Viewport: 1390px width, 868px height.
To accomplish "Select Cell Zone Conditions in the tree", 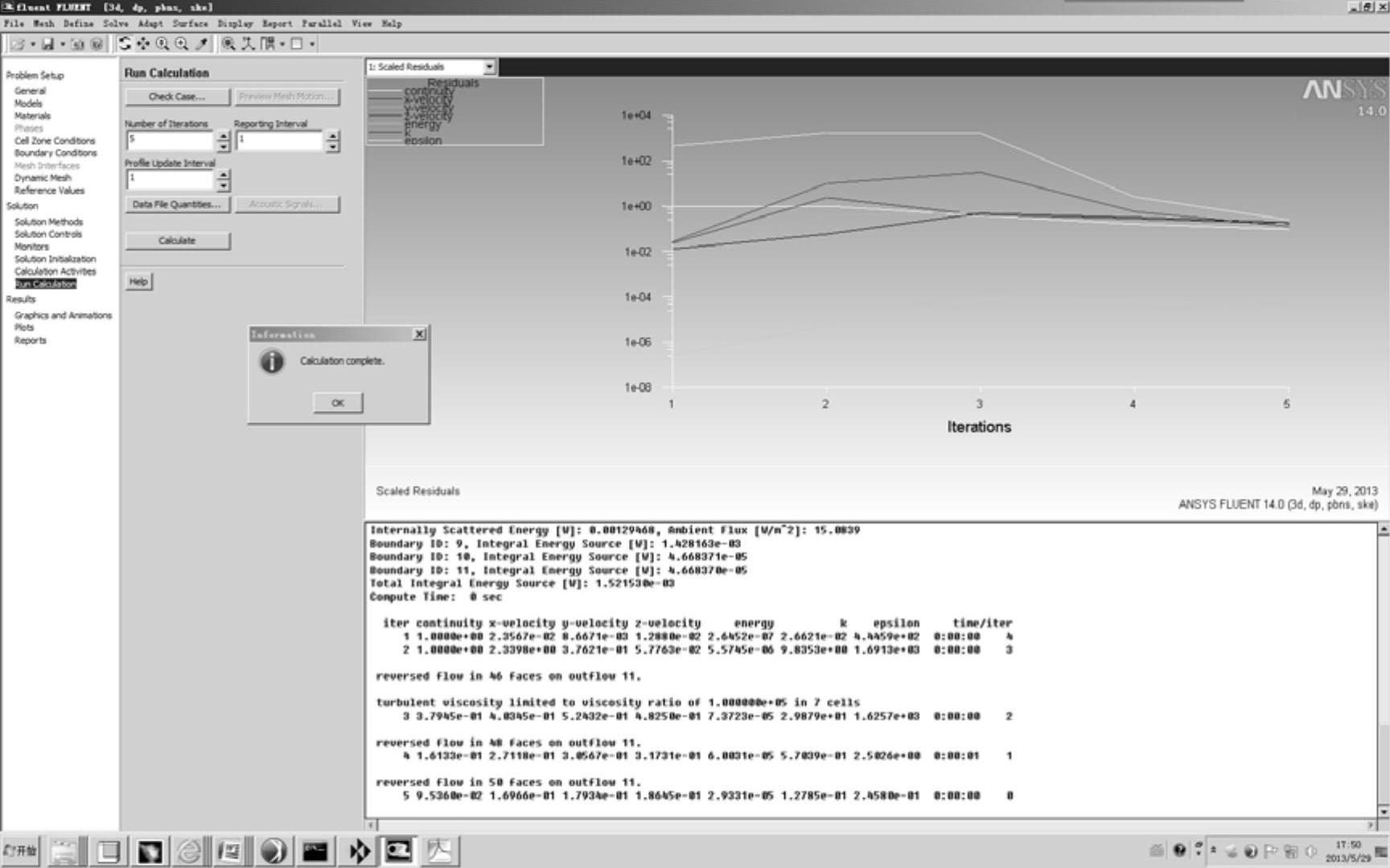I will tap(55, 141).
